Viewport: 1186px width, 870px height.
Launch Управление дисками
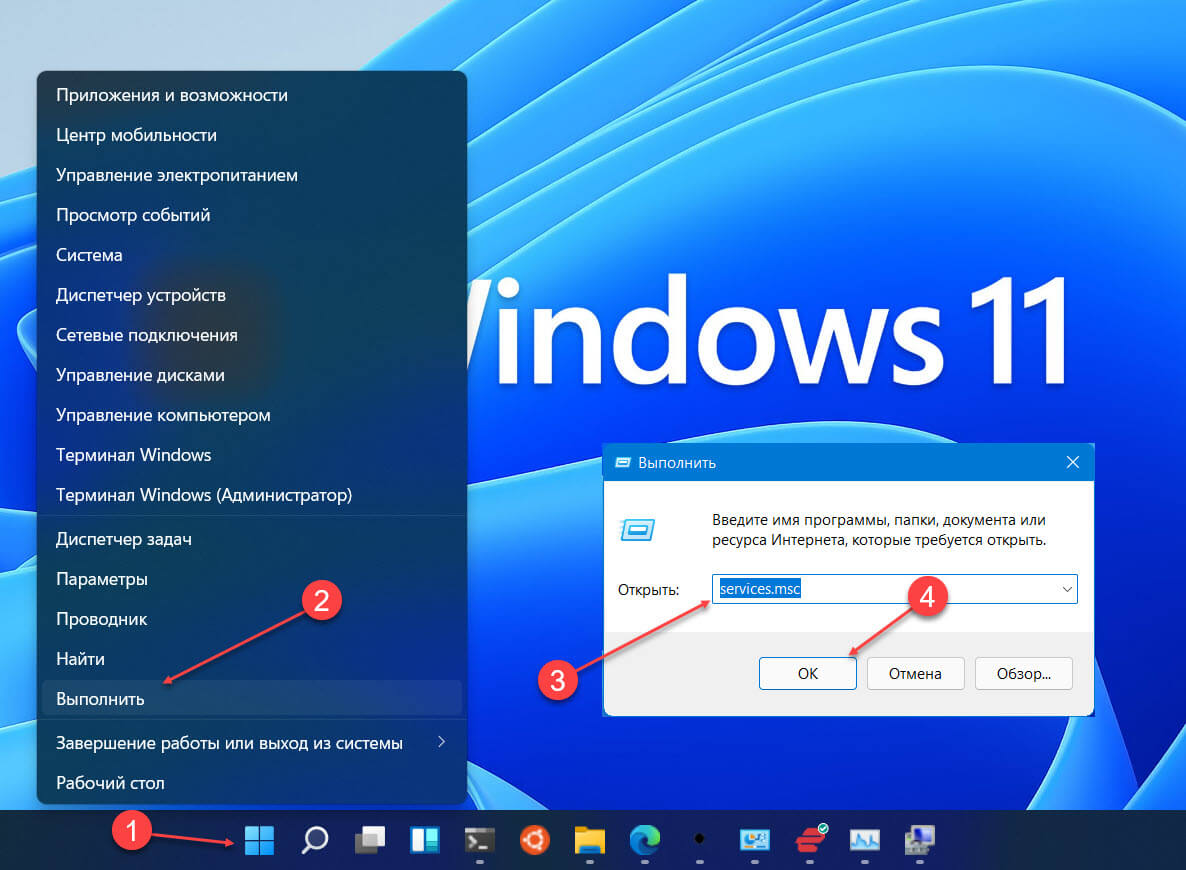251,376
